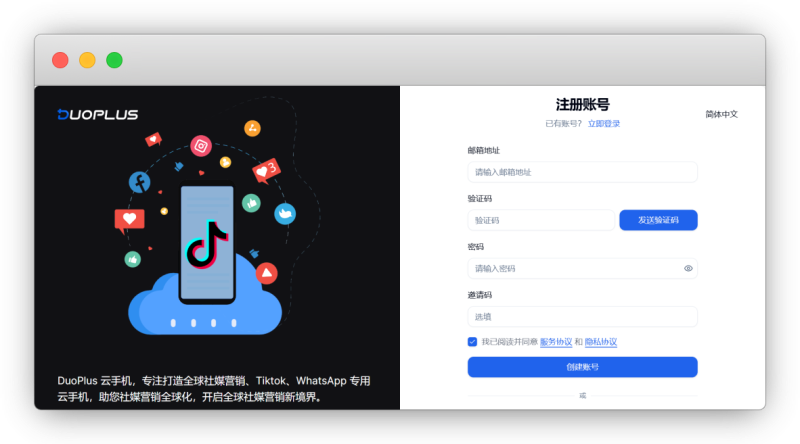Click the 立即登录 login link
Image resolution: width=800 pixels, height=444 pixels.
[x=604, y=124]
